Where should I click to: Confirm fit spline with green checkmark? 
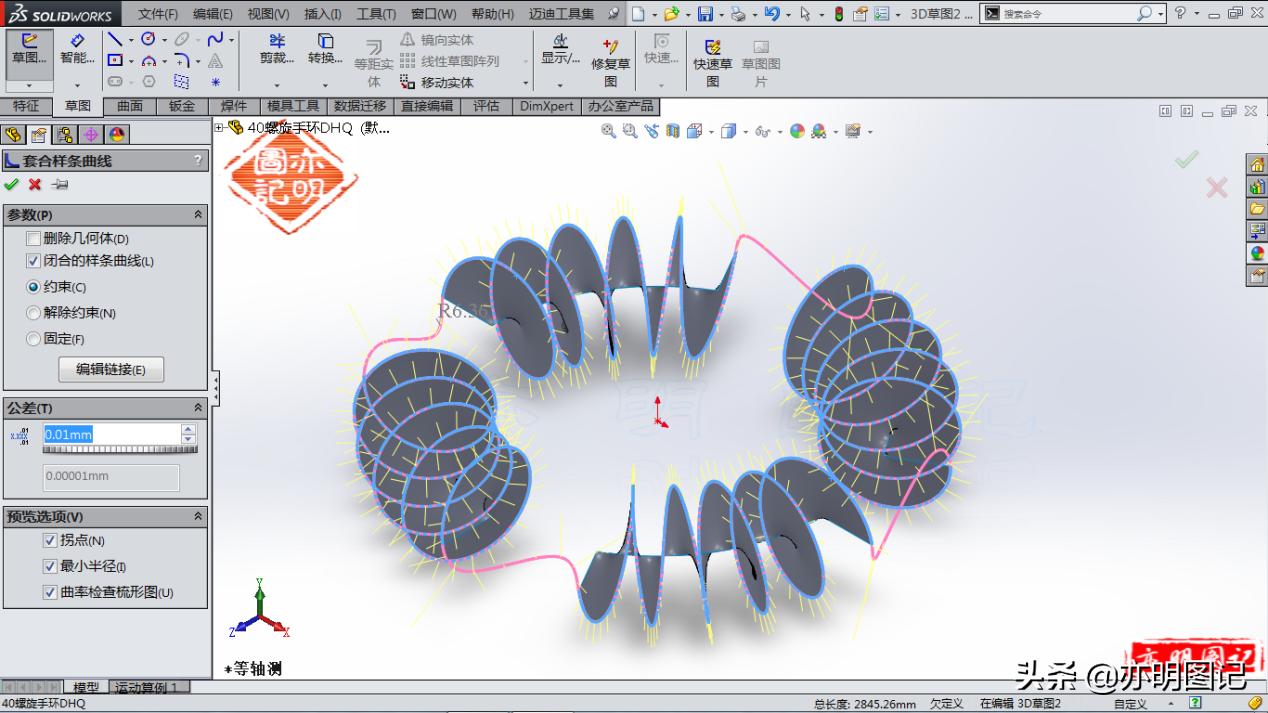click(x=13, y=184)
